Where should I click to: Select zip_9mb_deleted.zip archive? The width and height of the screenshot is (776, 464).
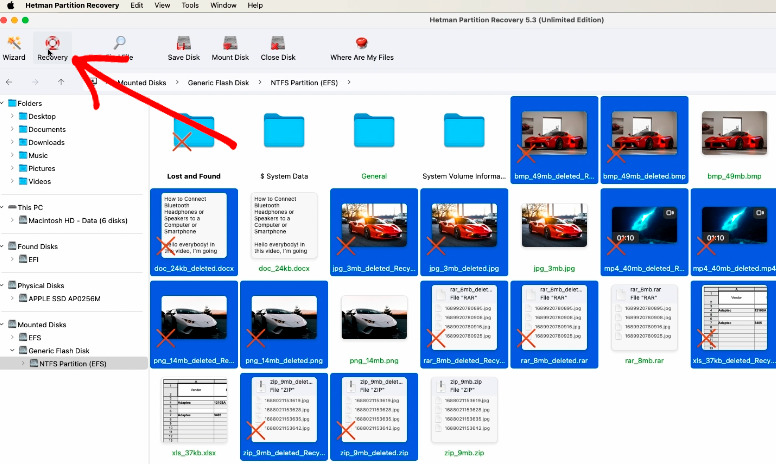click(374, 417)
